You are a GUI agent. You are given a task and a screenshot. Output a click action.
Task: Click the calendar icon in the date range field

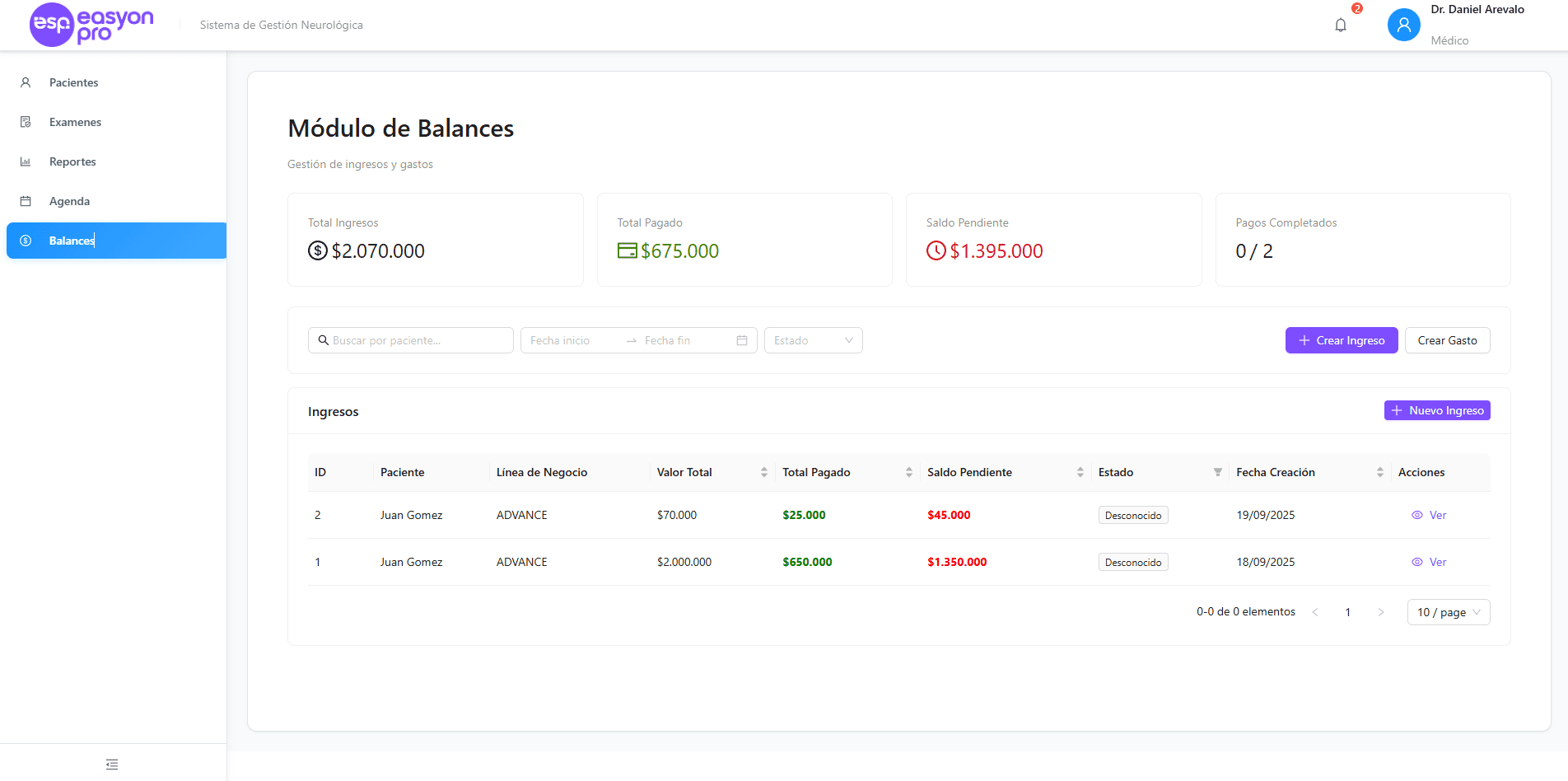point(741,339)
